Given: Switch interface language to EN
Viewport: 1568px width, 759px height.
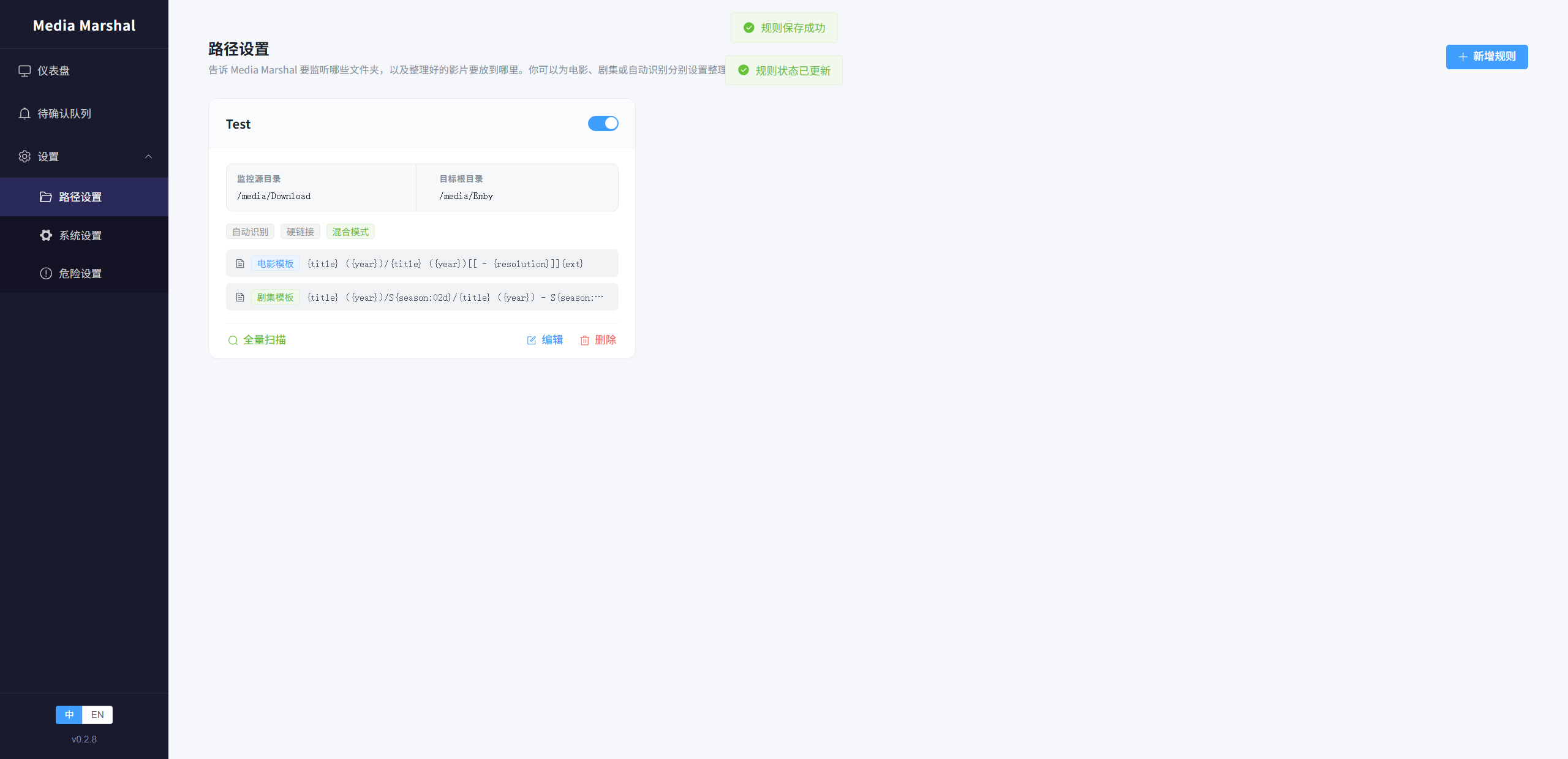Looking at the screenshot, I should [x=97, y=714].
